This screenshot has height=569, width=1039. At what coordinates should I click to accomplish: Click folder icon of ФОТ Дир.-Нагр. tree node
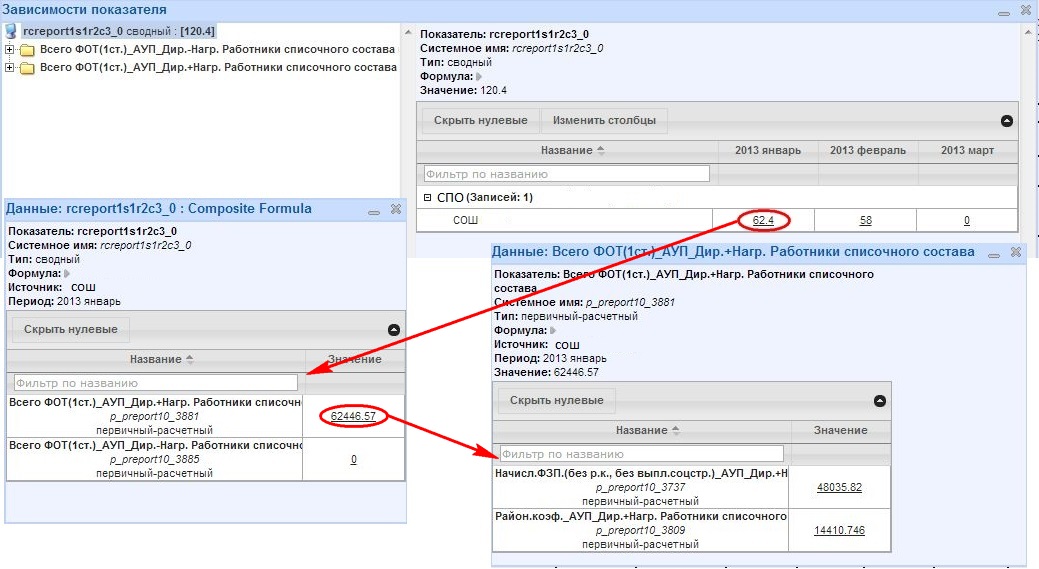pos(27,50)
